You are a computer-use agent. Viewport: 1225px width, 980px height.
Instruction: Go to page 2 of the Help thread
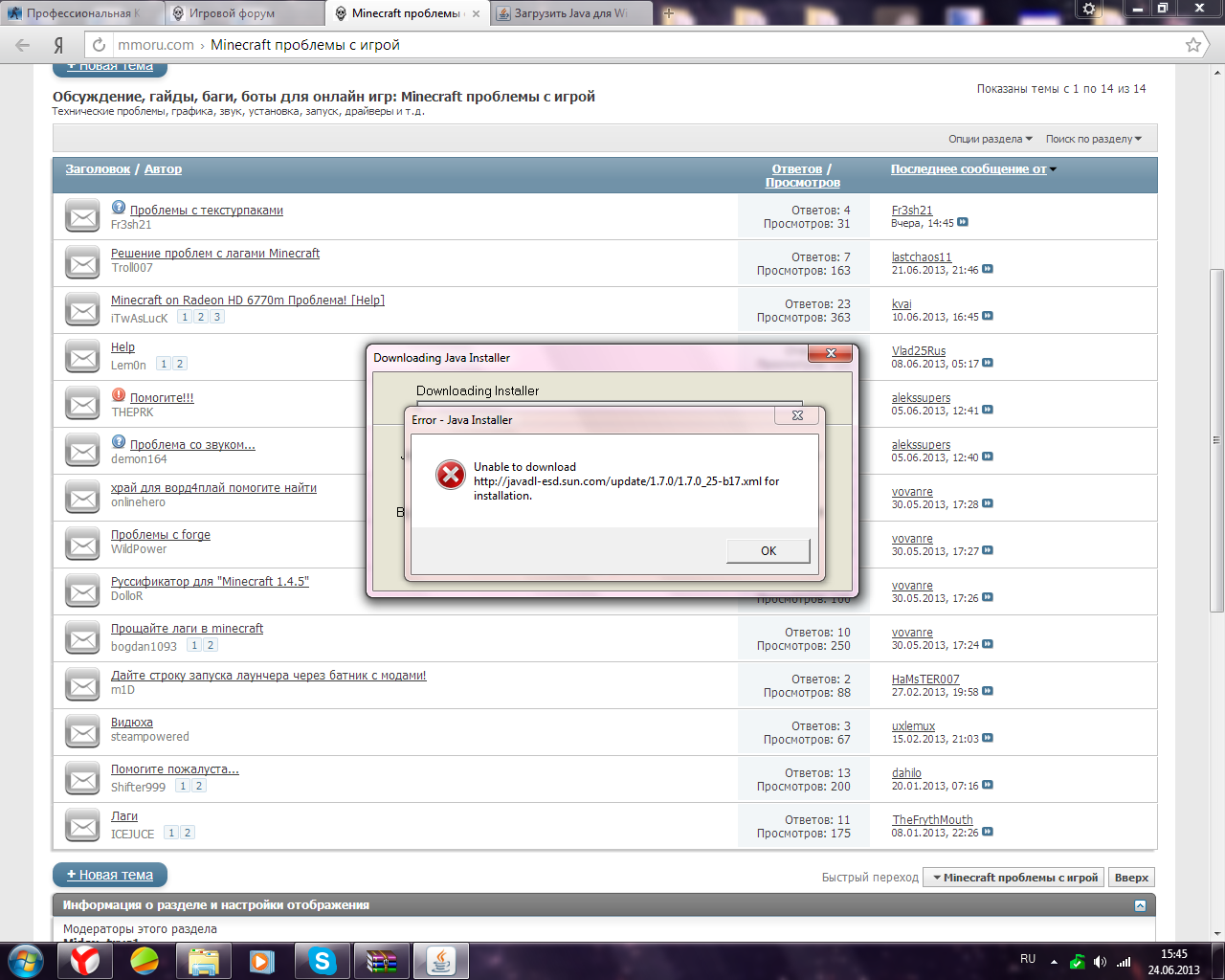180,364
